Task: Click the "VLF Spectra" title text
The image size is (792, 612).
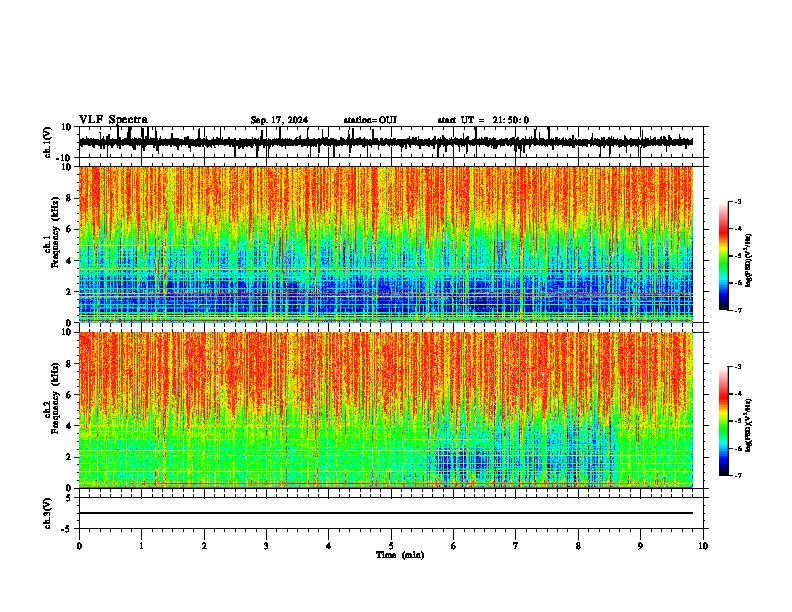Action: [113, 120]
